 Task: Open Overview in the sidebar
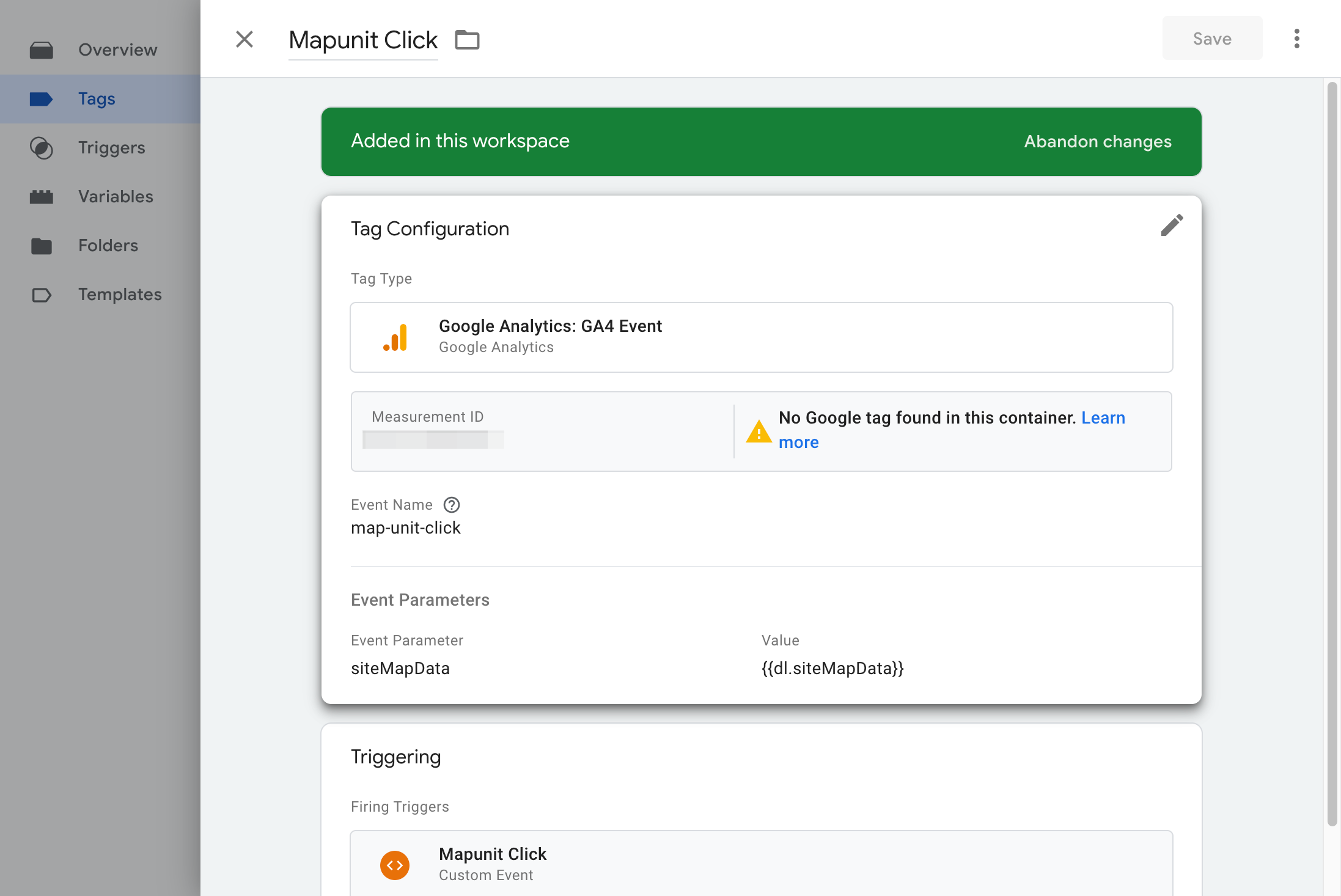pos(100,50)
